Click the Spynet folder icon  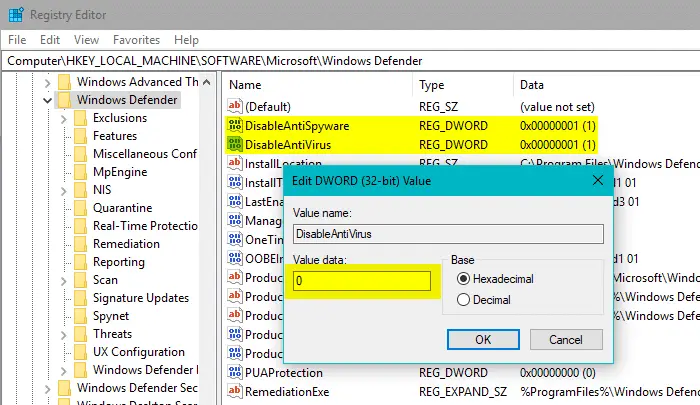(x=81, y=316)
